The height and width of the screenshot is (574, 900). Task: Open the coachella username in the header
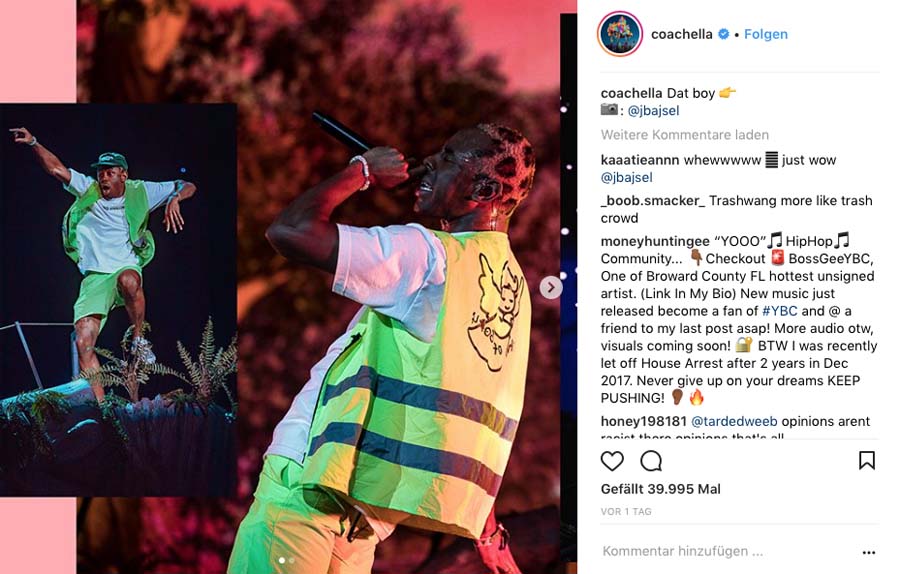click(682, 34)
